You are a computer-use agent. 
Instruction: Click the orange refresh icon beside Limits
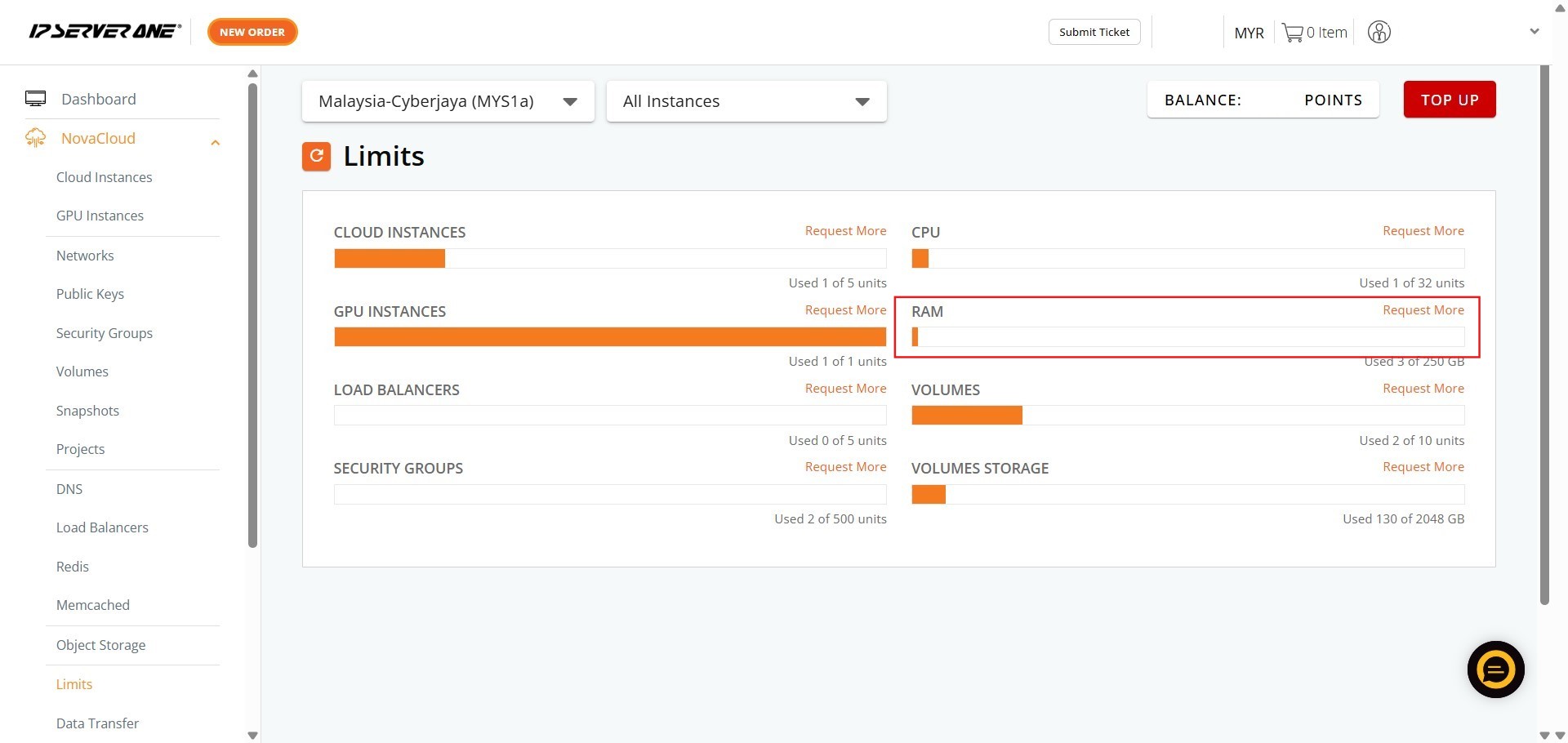pyautogui.click(x=316, y=156)
